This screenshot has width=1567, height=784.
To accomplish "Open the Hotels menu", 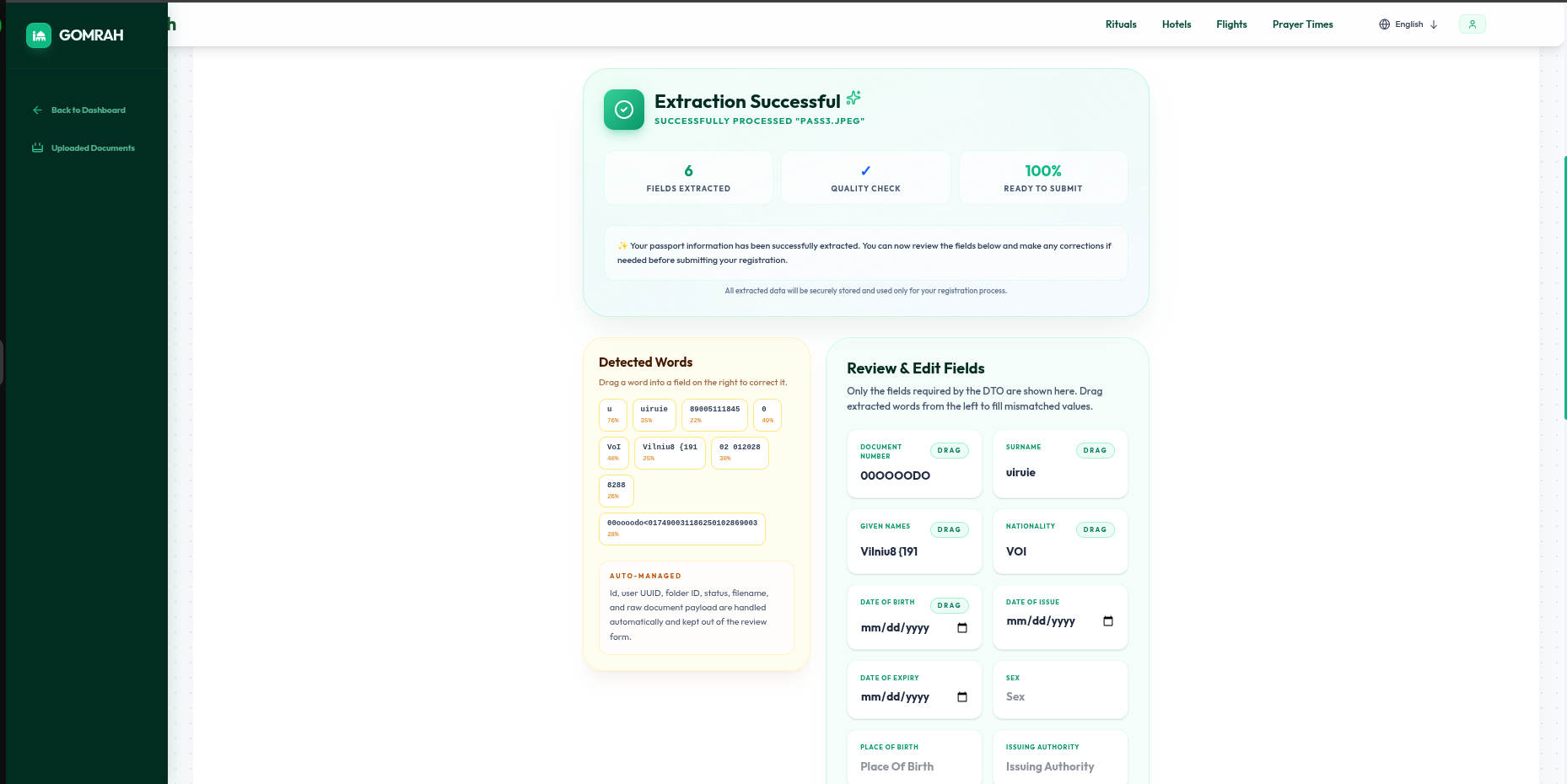I will click(1177, 24).
